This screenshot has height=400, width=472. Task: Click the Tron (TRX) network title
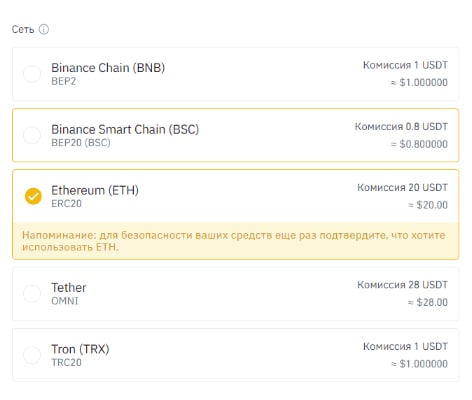pyautogui.click(x=80, y=349)
